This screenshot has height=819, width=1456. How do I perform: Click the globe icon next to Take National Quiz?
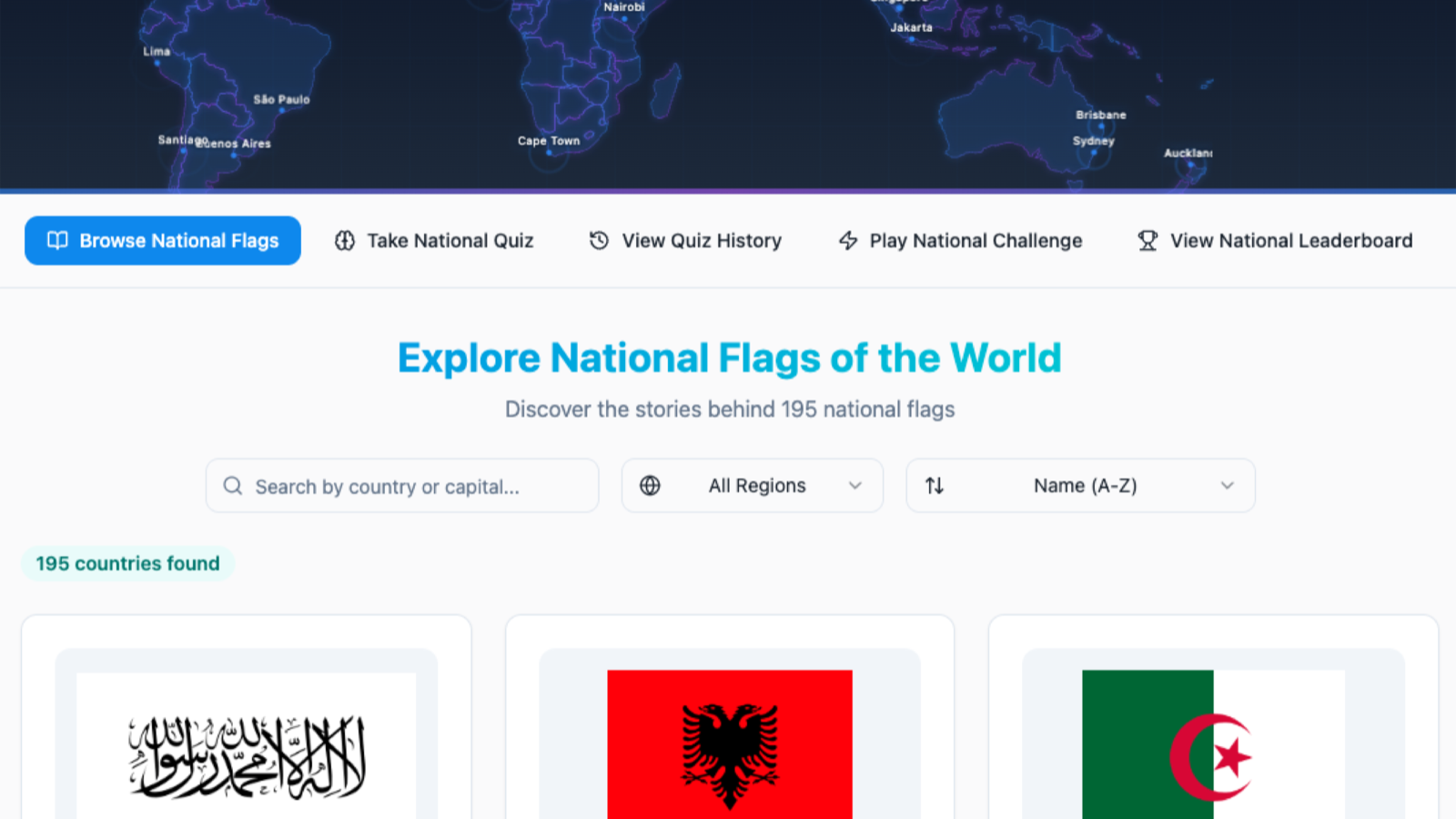[x=345, y=240]
